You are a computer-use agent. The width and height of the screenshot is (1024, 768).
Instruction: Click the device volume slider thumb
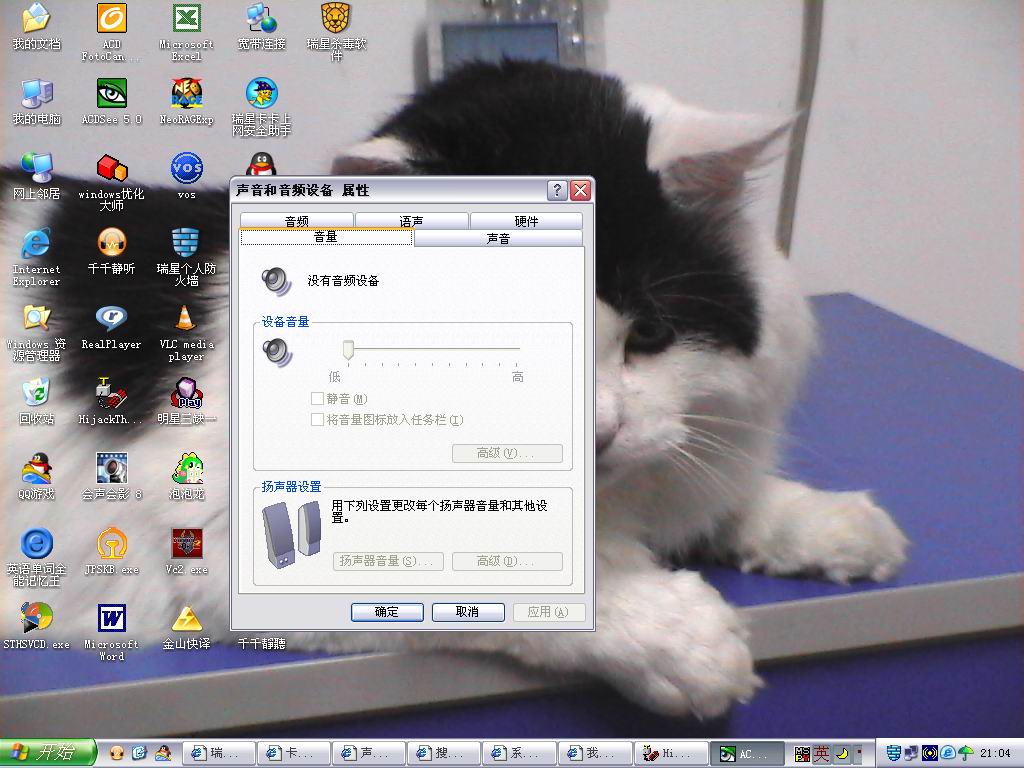pos(349,350)
